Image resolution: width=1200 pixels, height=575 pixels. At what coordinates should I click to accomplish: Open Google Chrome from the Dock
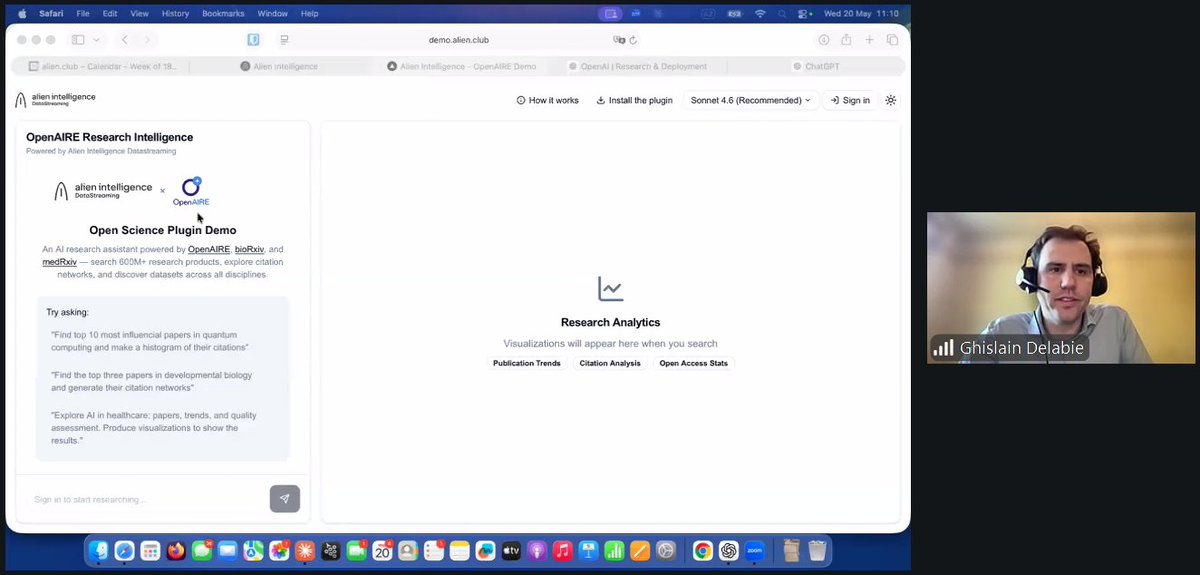(703, 550)
